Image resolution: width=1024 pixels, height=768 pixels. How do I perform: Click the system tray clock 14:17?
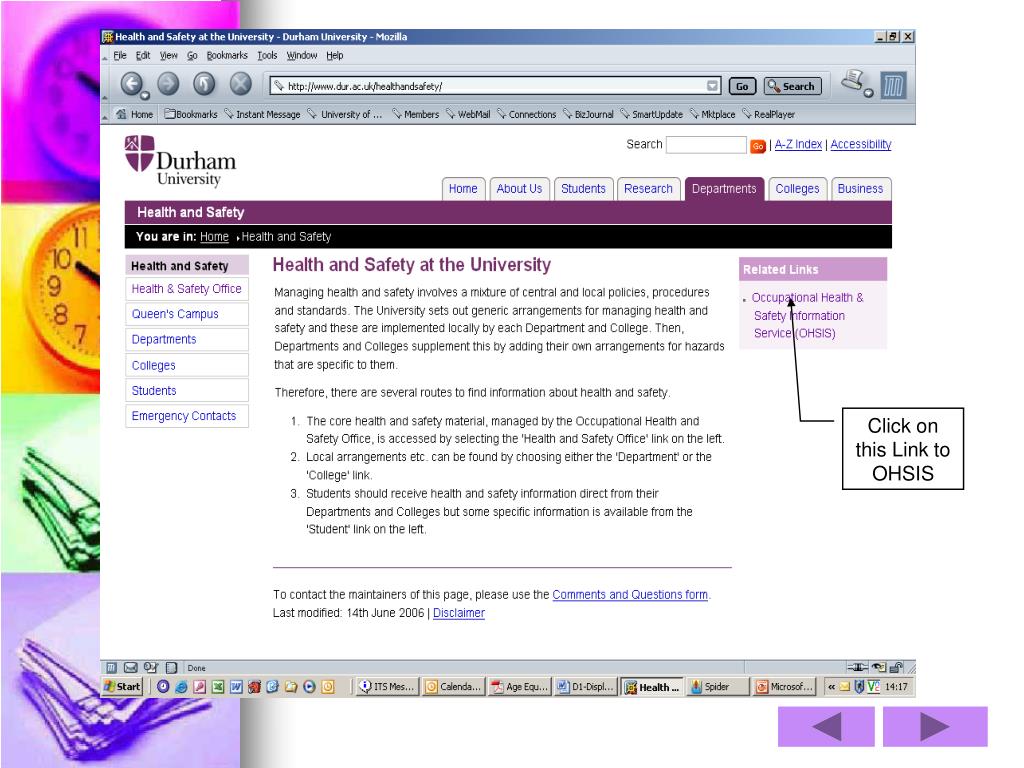[x=896, y=686]
